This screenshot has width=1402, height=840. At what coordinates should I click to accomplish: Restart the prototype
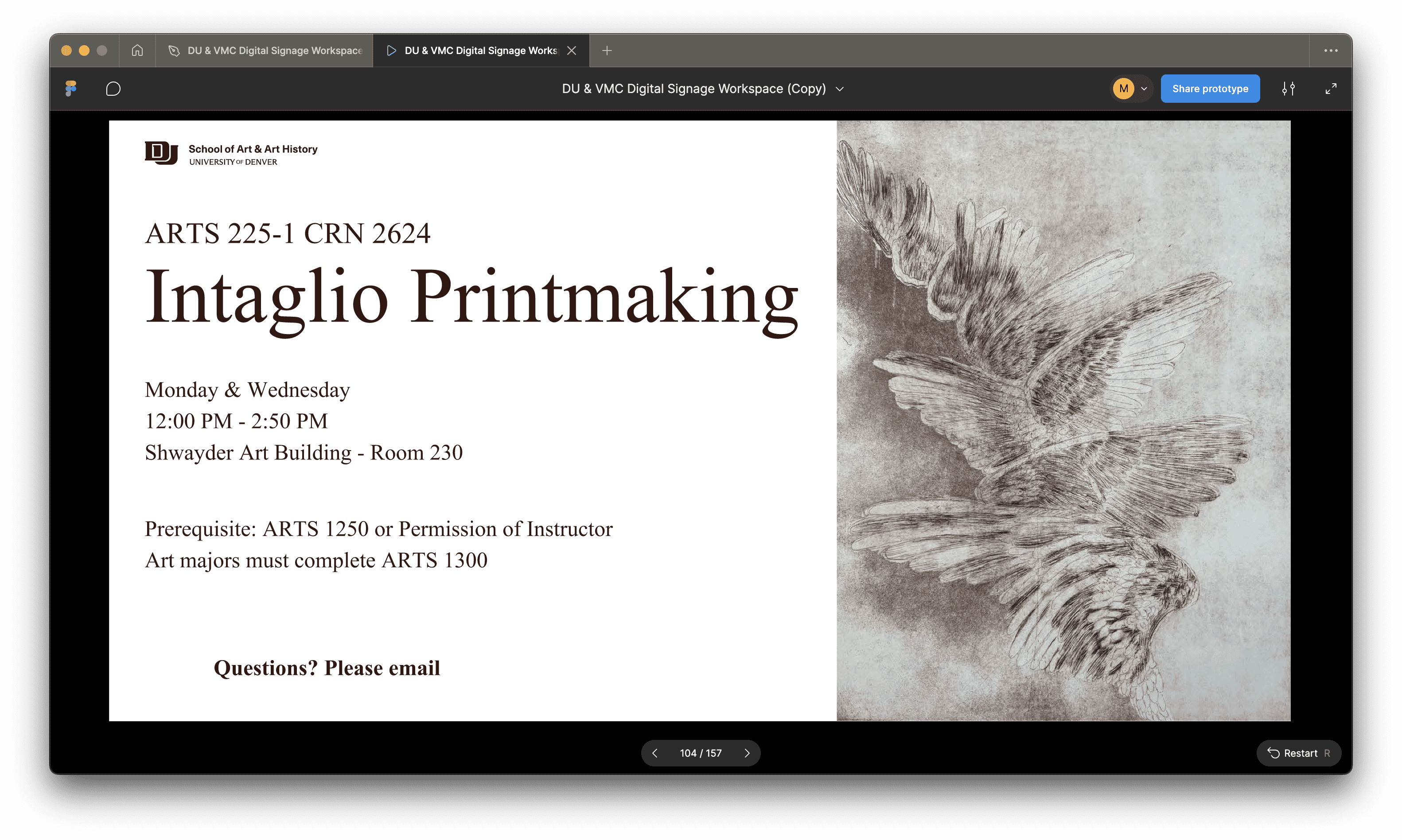click(1298, 753)
